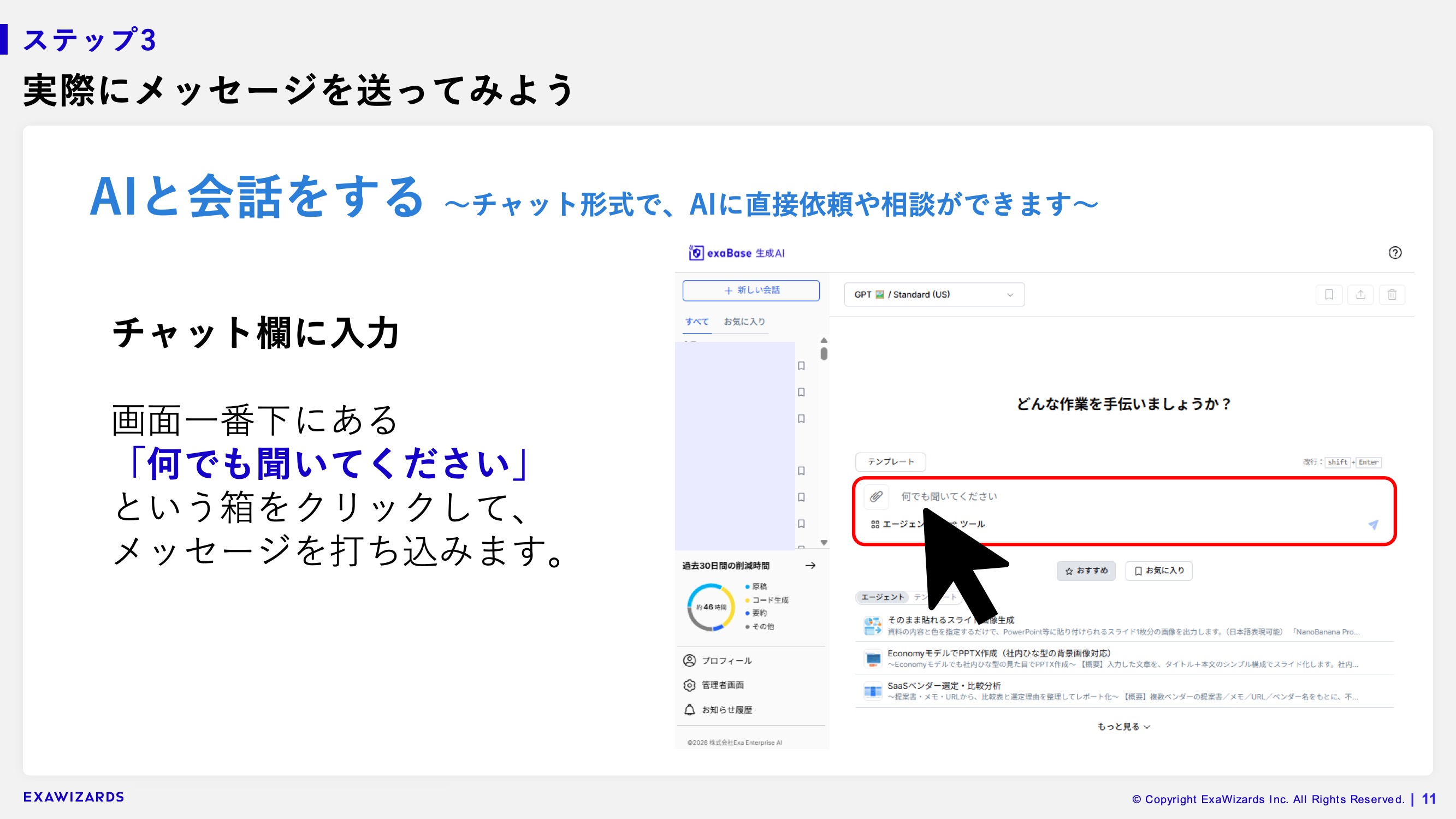This screenshot has width=1456, height=819.
Task: Open the help question mark icon
Action: pos(1394,253)
